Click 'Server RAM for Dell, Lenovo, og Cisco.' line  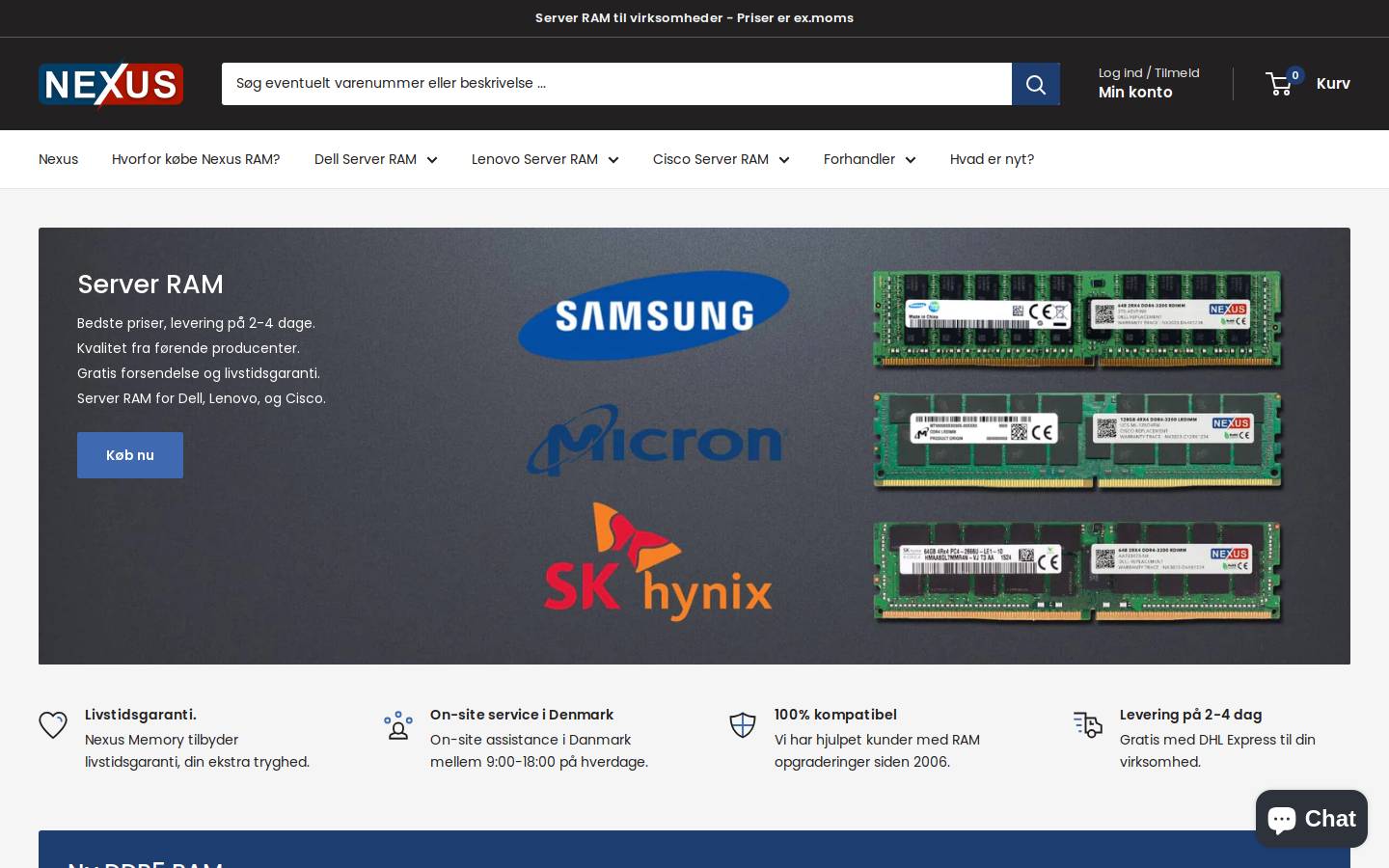202,398
